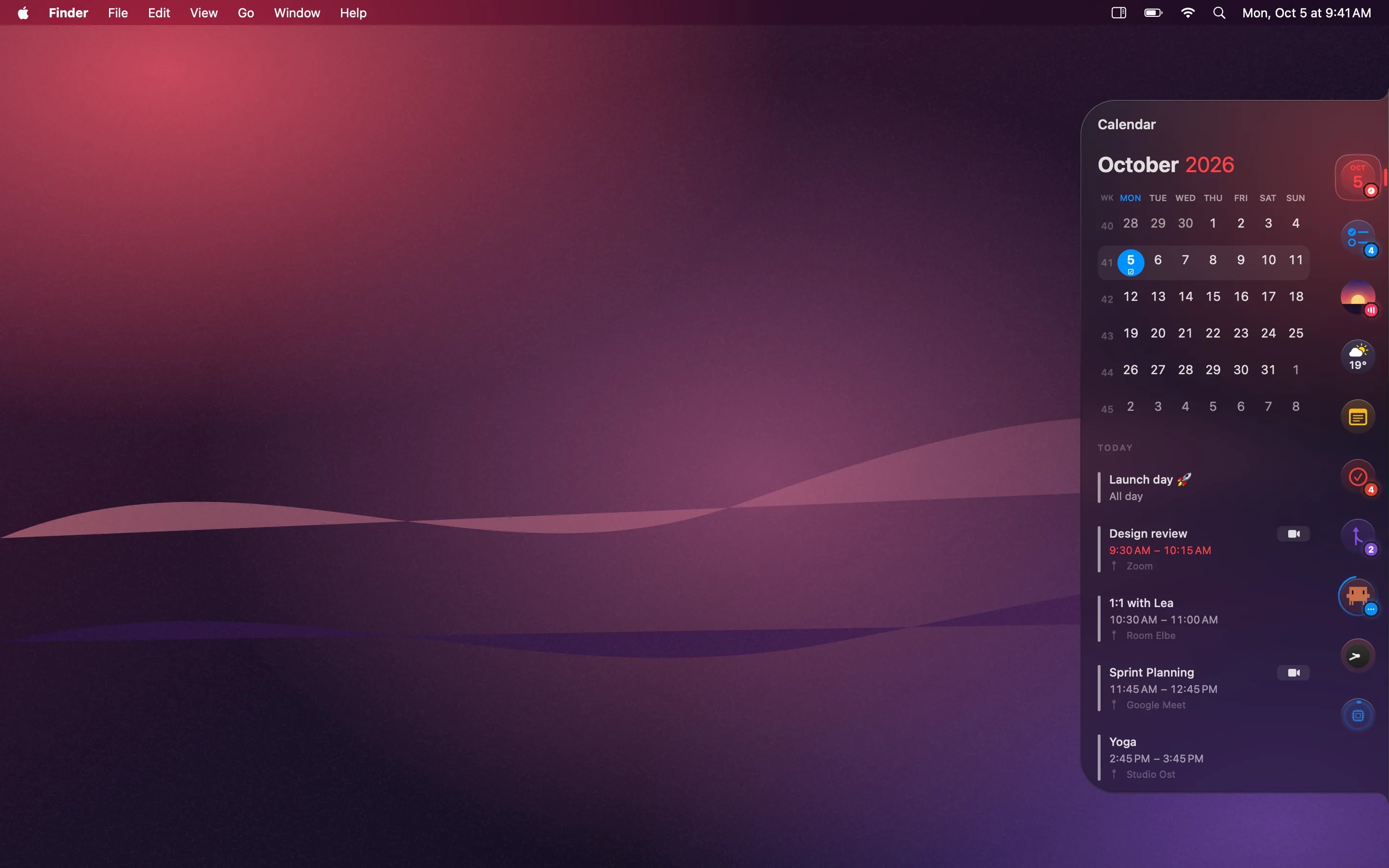Click the Google Meet location text
Viewport: 1389px width, 868px height.
(1156, 705)
